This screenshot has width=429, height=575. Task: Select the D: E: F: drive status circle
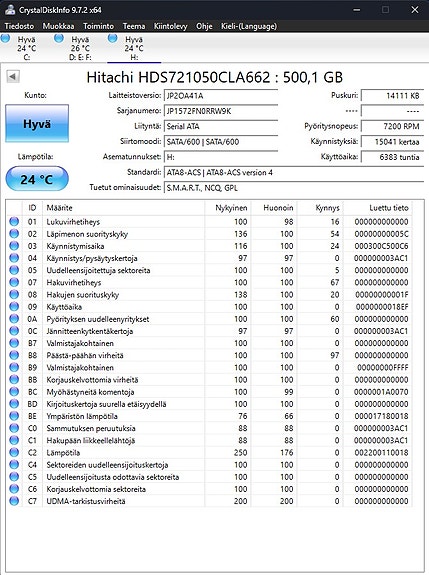coord(59,39)
